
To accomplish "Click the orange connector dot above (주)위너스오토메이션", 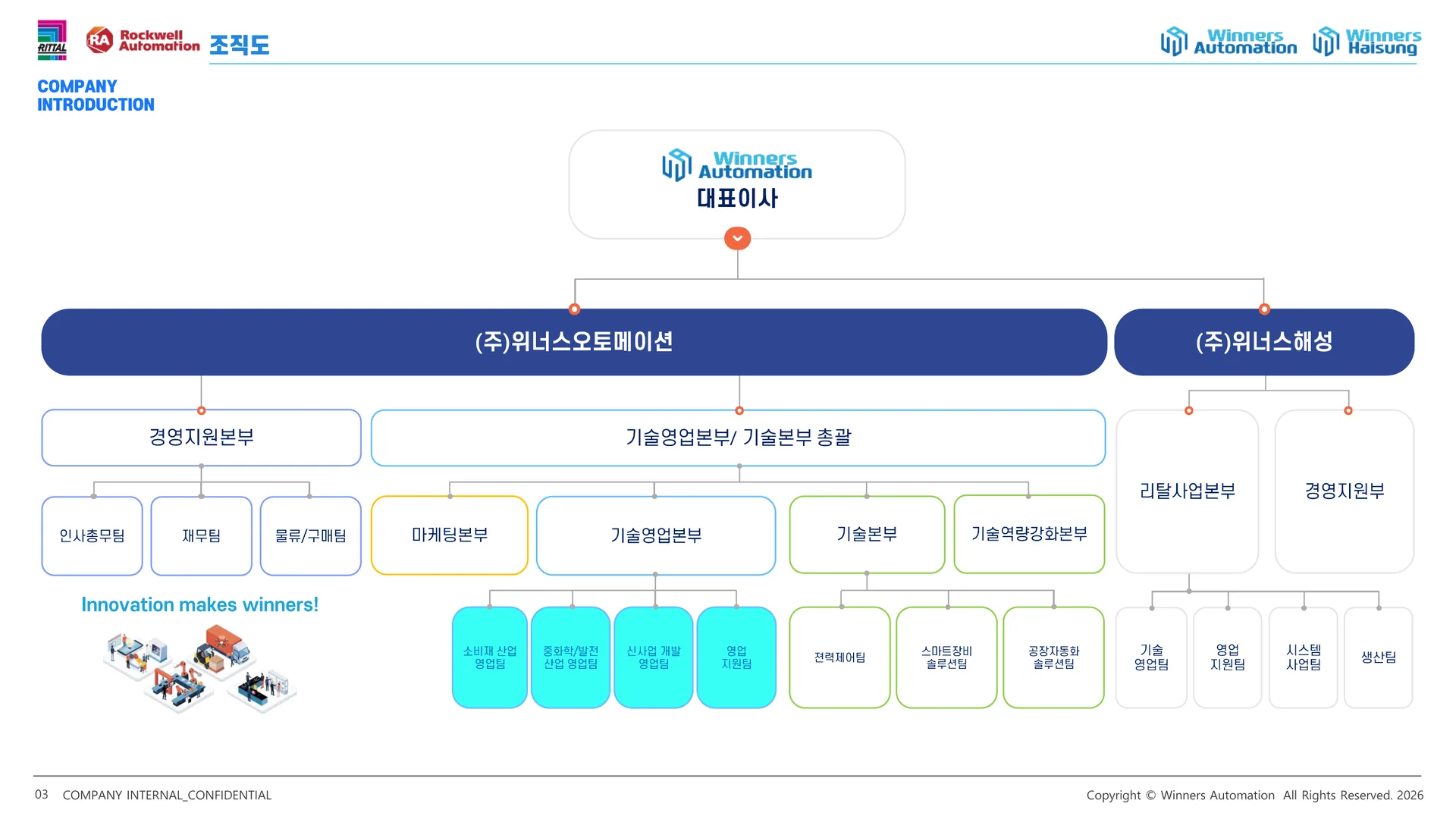I will [575, 309].
